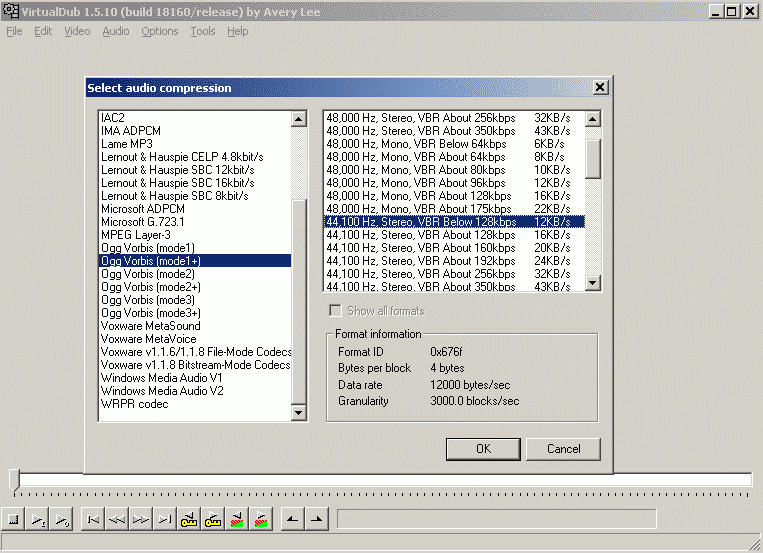Go to the previous keyframe

coord(189,519)
